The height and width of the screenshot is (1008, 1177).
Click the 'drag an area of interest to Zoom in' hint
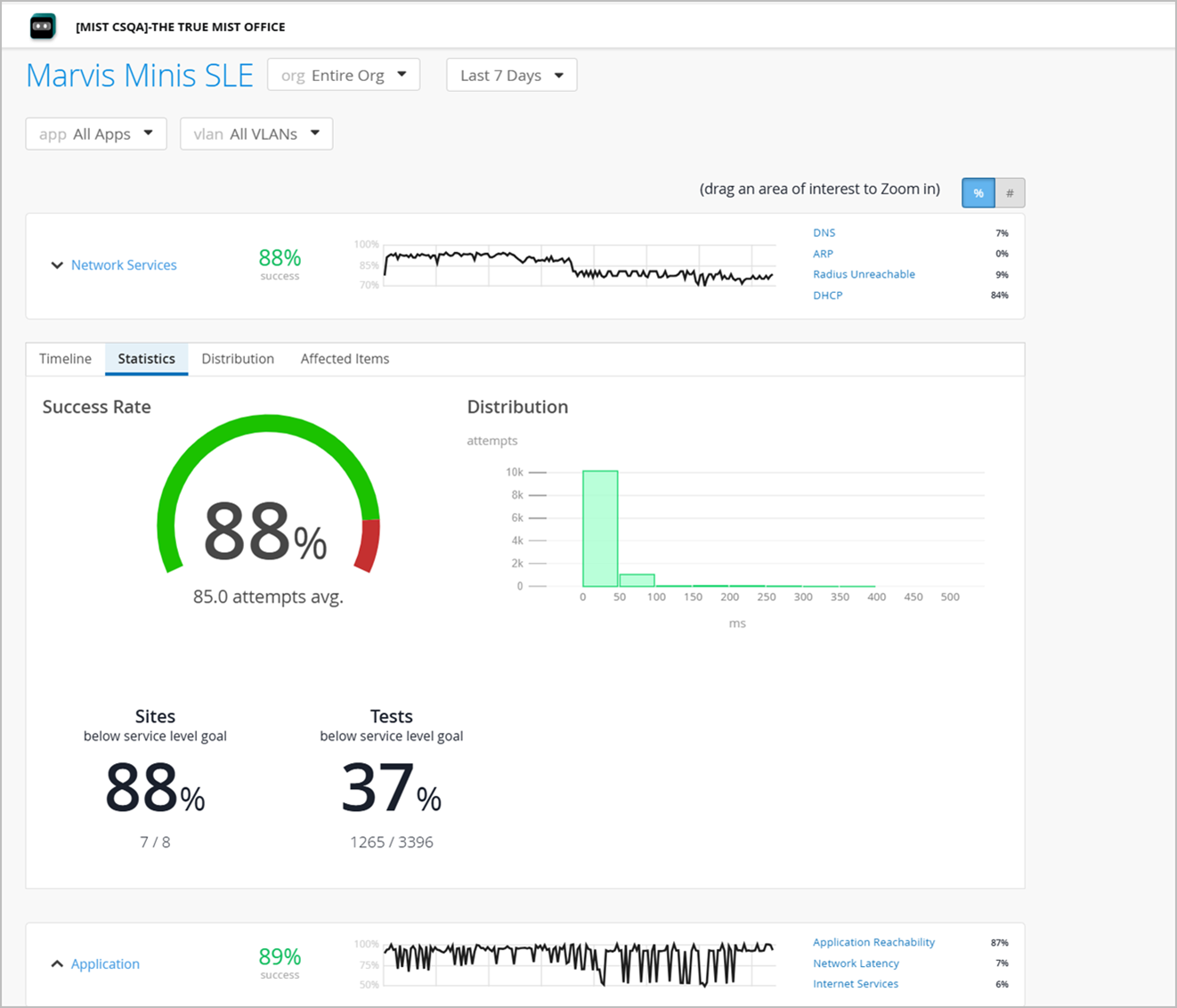[x=820, y=189]
